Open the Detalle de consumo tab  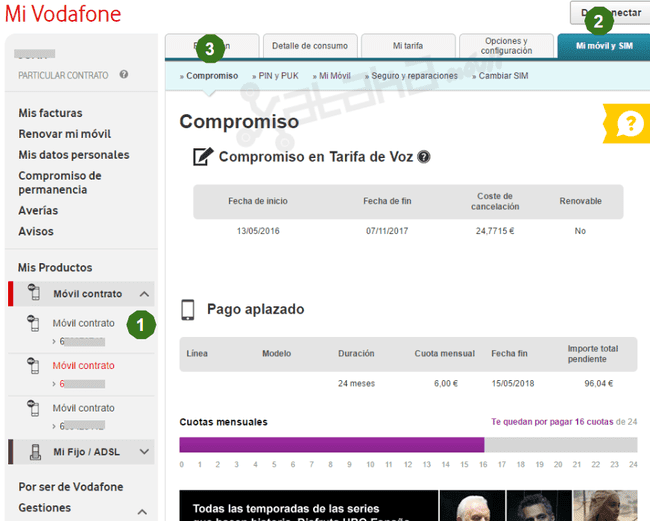[x=310, y=46]
